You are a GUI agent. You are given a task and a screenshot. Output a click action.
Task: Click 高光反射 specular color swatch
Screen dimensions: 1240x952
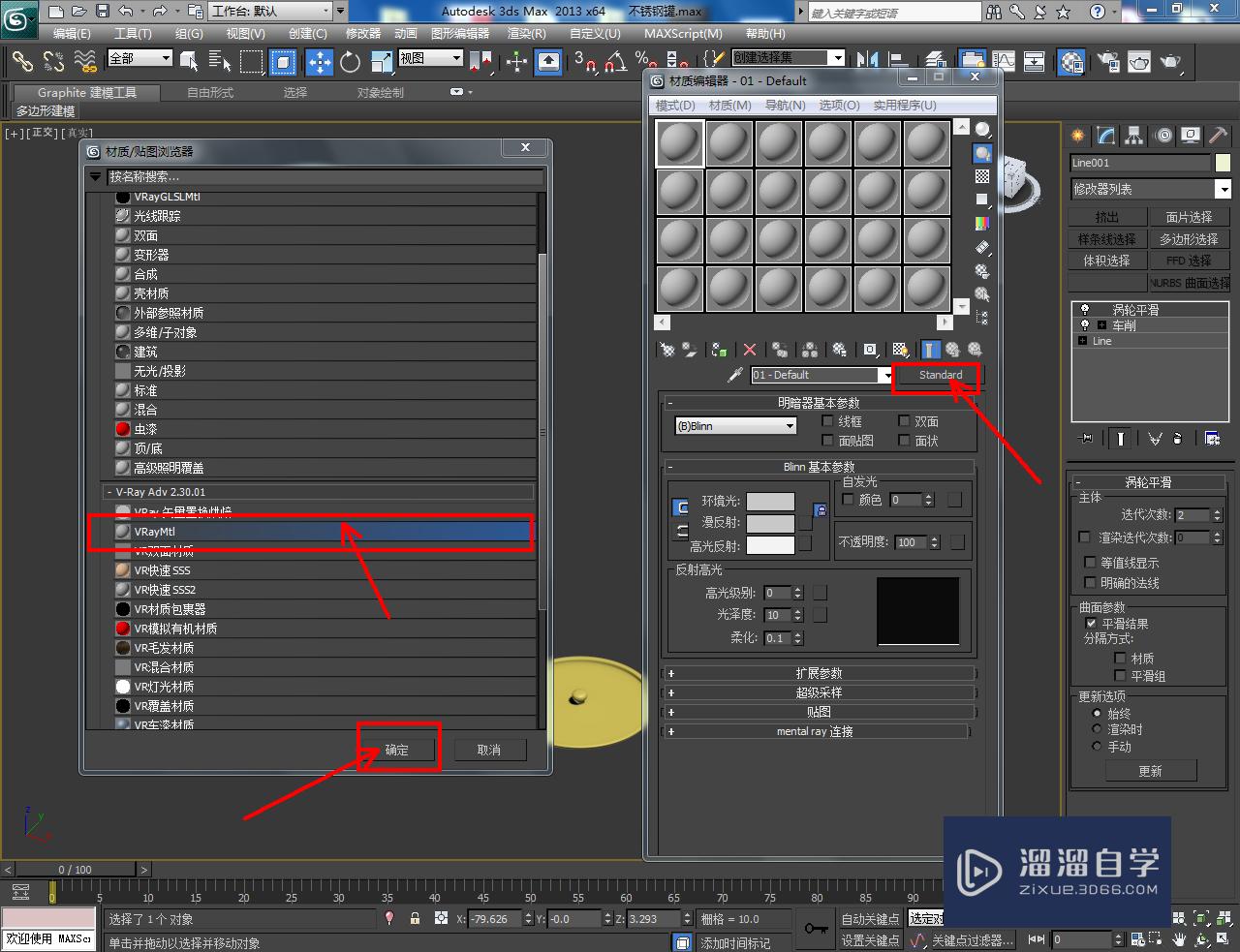(x=770, y=546)
